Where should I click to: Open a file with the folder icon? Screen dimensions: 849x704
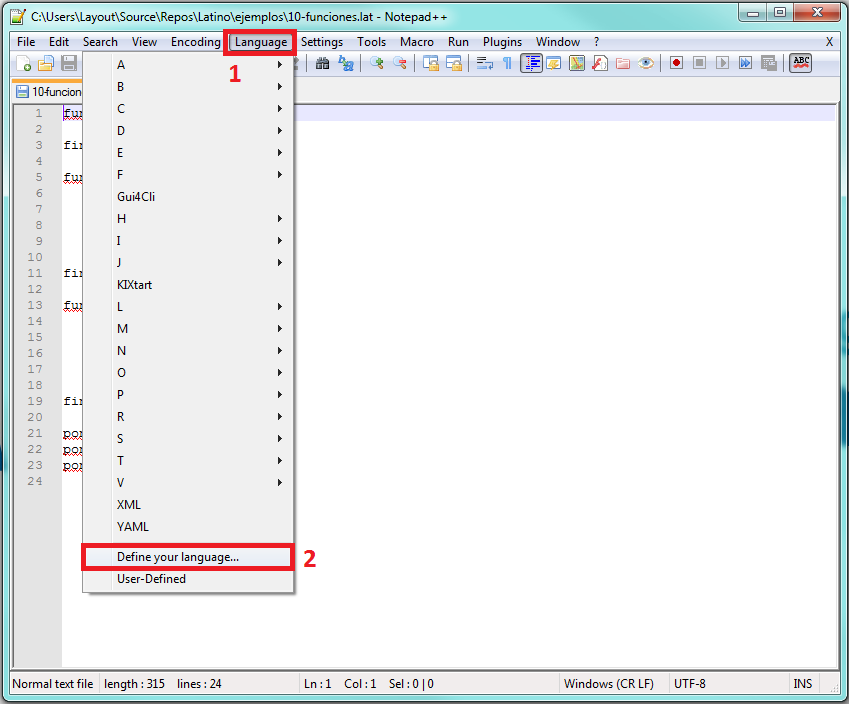(x=46, y=62)
